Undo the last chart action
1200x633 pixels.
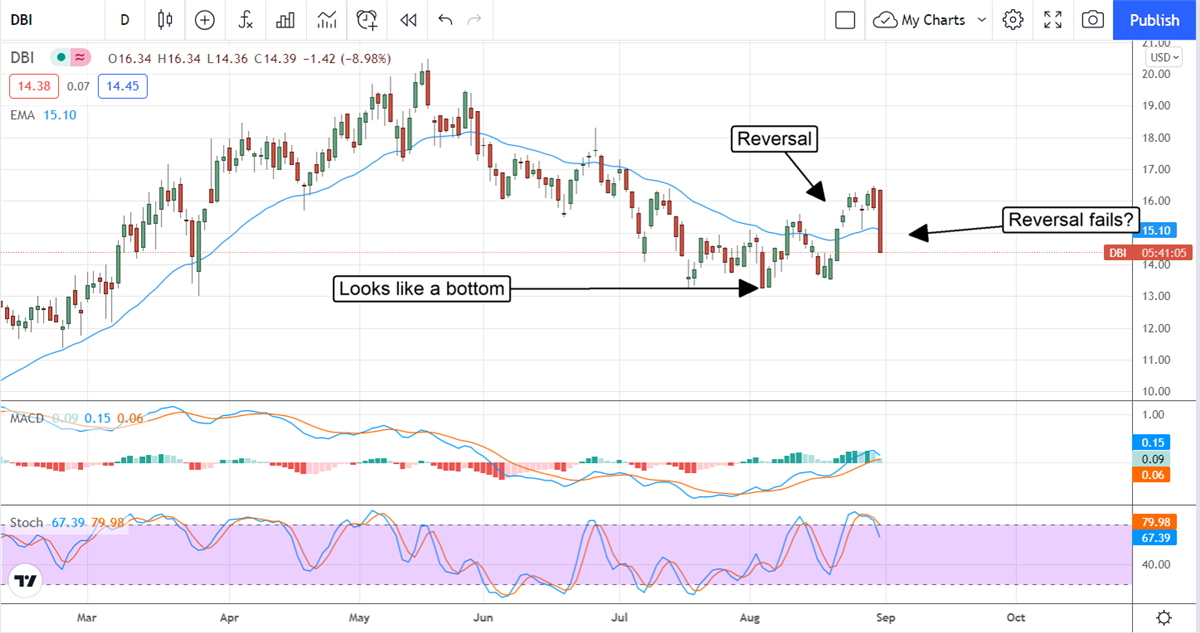[445, 19]
